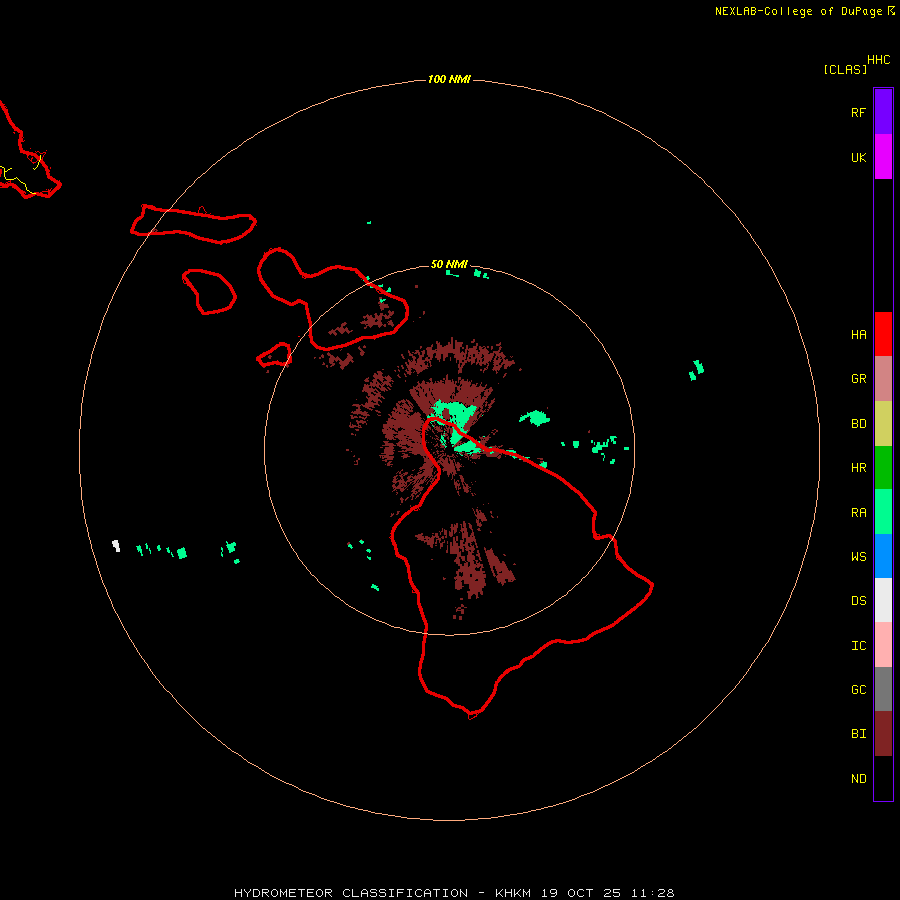The height and width of the screenshot is (900, 900).
Task: Select the IC light pink legend swatch
Action: pyautogui.click(x=883, y=645)
